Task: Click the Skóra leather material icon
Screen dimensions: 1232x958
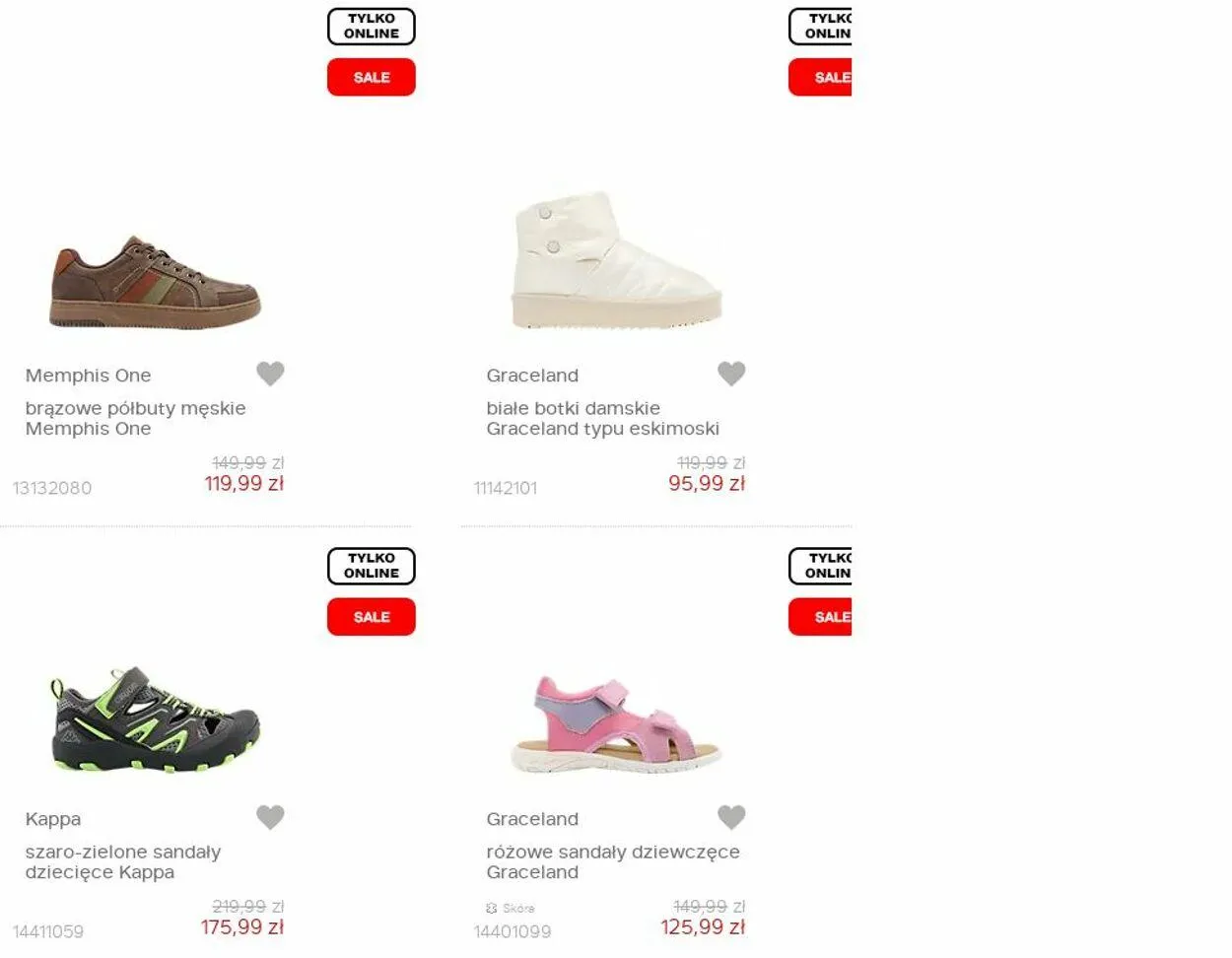Action: [491, 908]
